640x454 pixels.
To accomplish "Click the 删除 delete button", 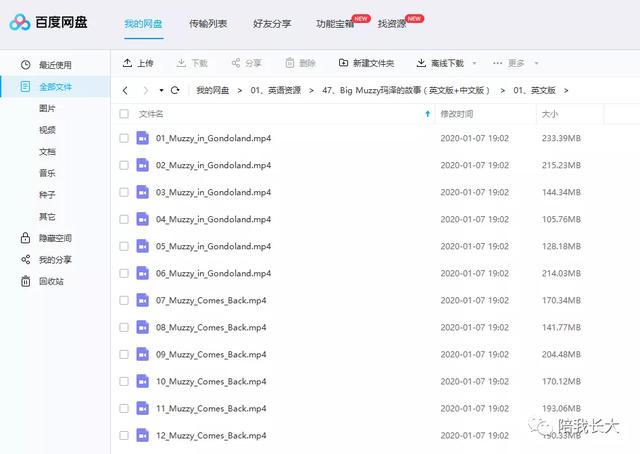I will click(300, 63).
